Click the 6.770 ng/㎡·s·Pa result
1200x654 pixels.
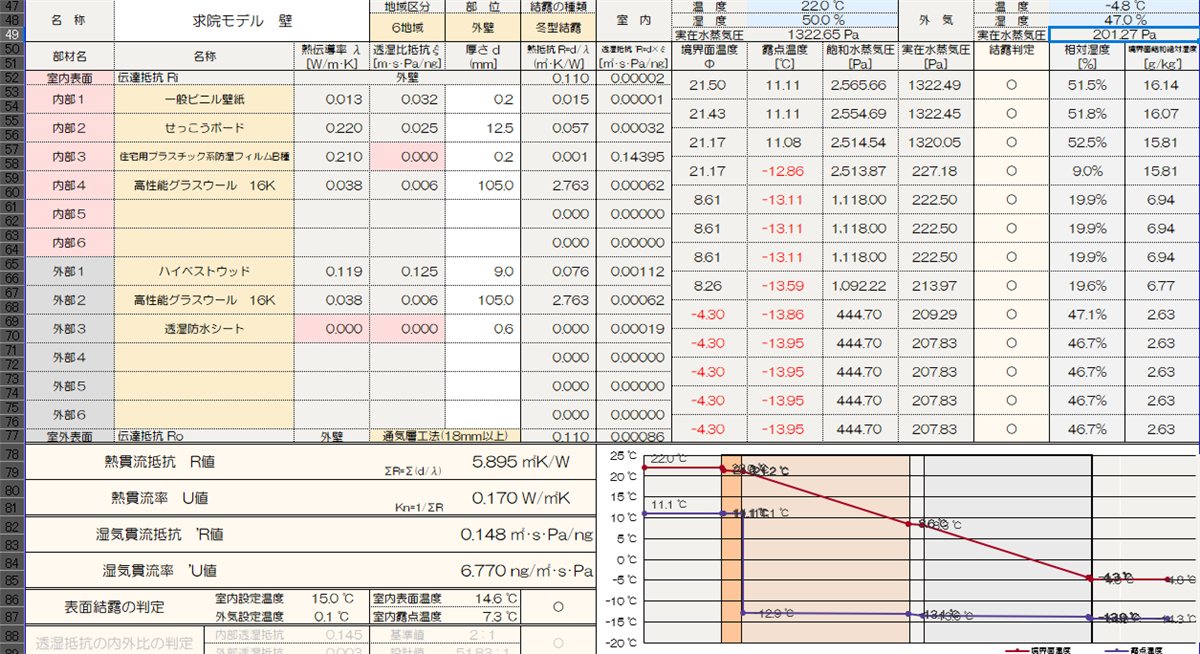[x=526, y=571]
